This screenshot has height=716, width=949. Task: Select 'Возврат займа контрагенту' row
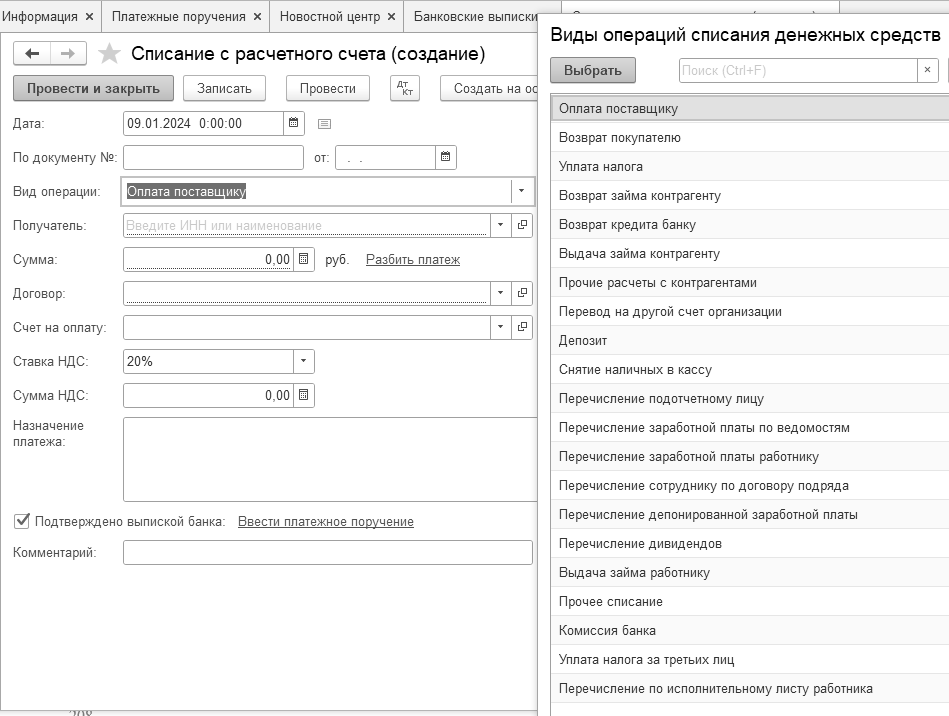(x=750, y=195)
